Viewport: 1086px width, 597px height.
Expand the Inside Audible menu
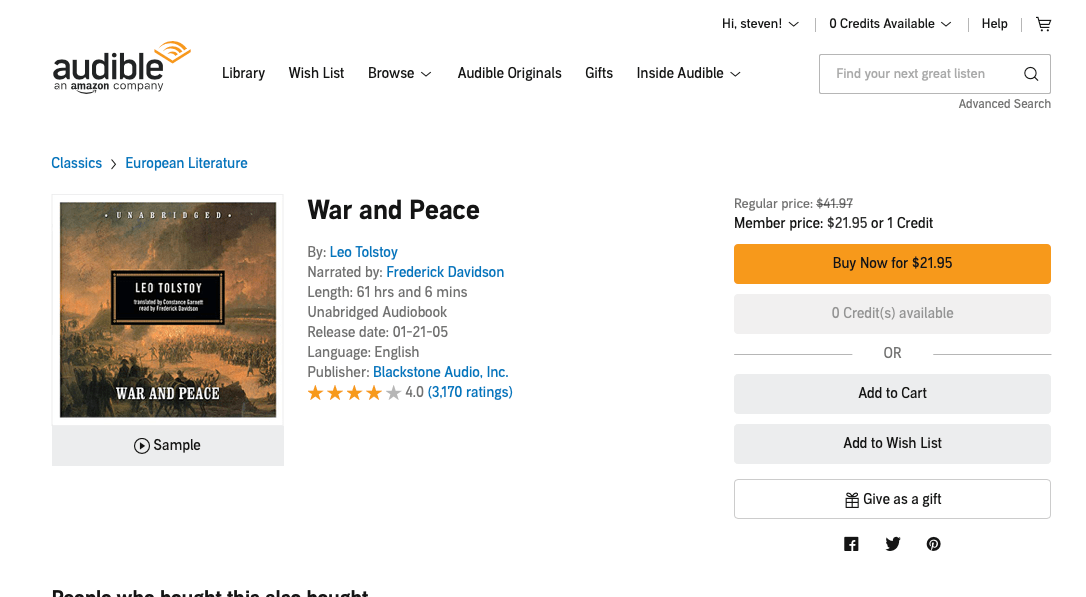pyautogui.click(x=688, y=73)
